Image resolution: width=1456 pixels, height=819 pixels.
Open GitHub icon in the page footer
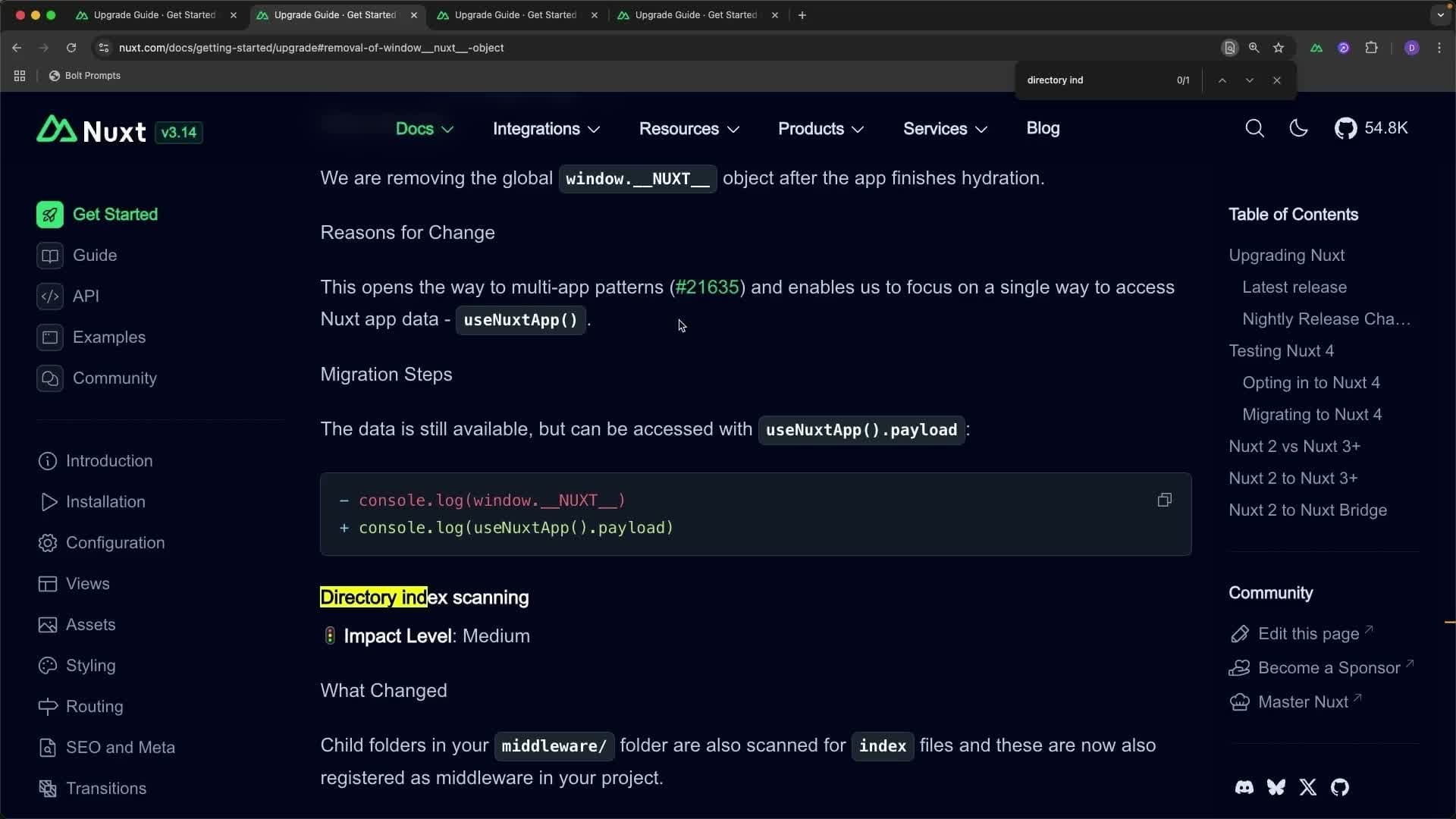point(1339,787)
